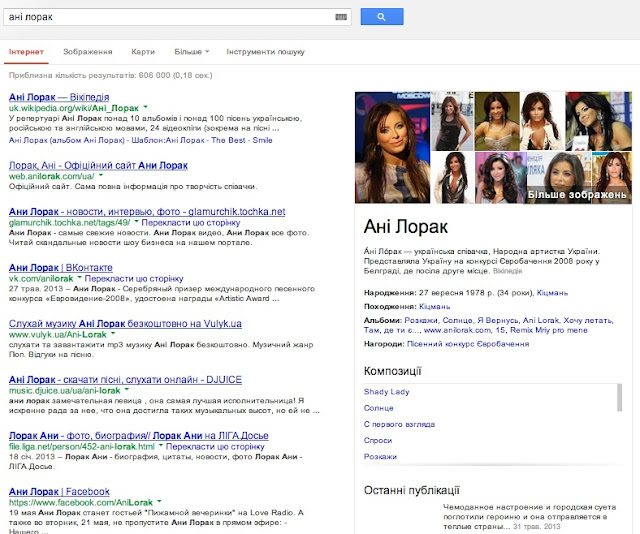Expand green arrow next to web.anilorak.com/ua/

click(x=101, y=176)
